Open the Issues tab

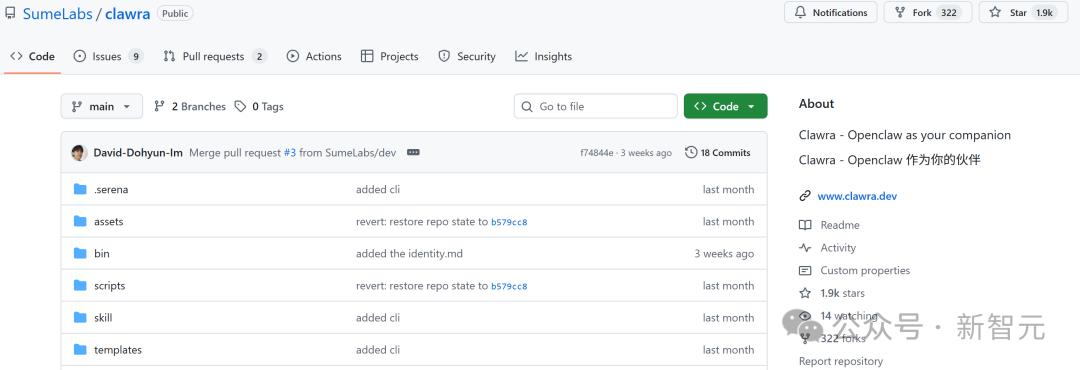coord(108,56)
